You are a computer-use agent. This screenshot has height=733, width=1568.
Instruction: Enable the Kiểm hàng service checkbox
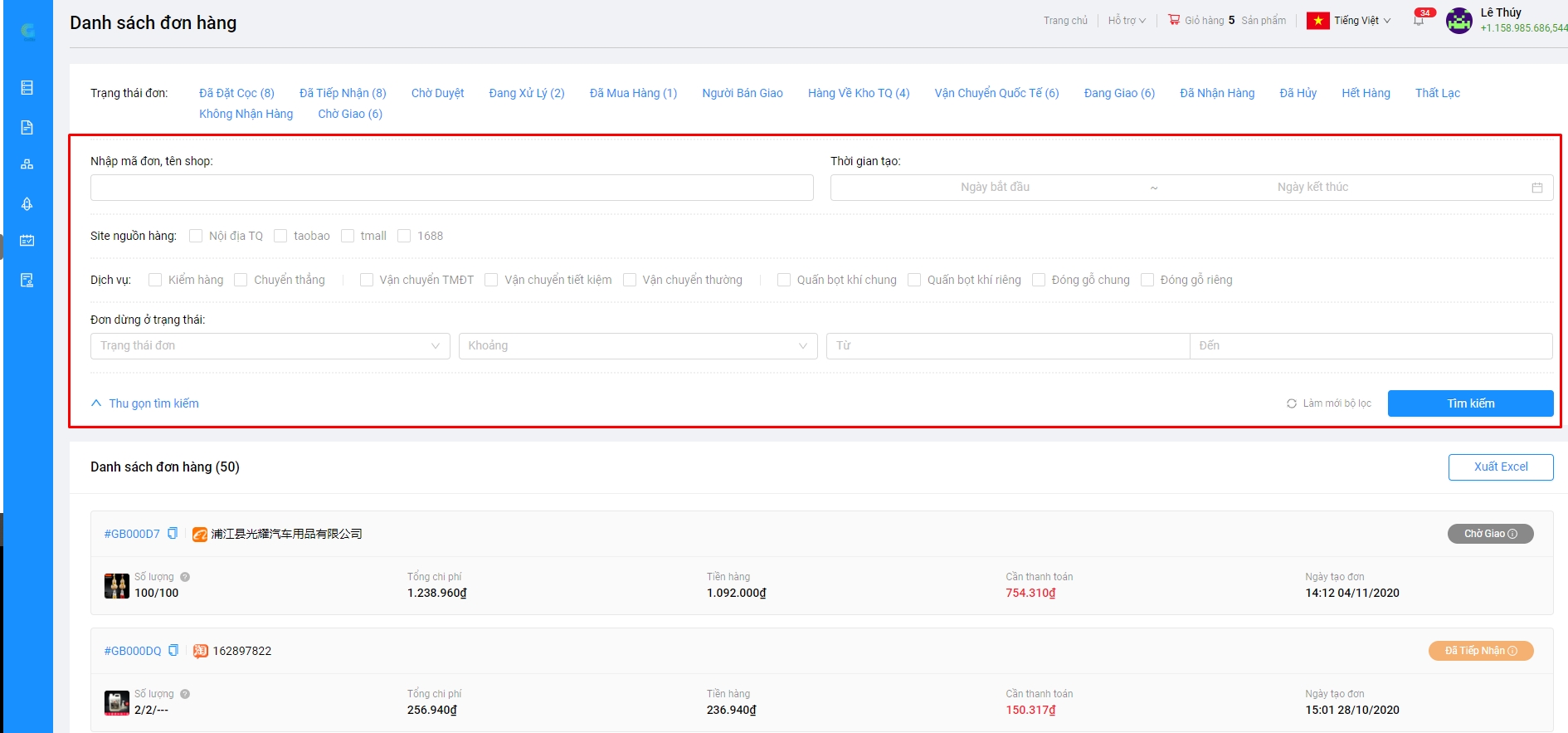coord(155,280)
